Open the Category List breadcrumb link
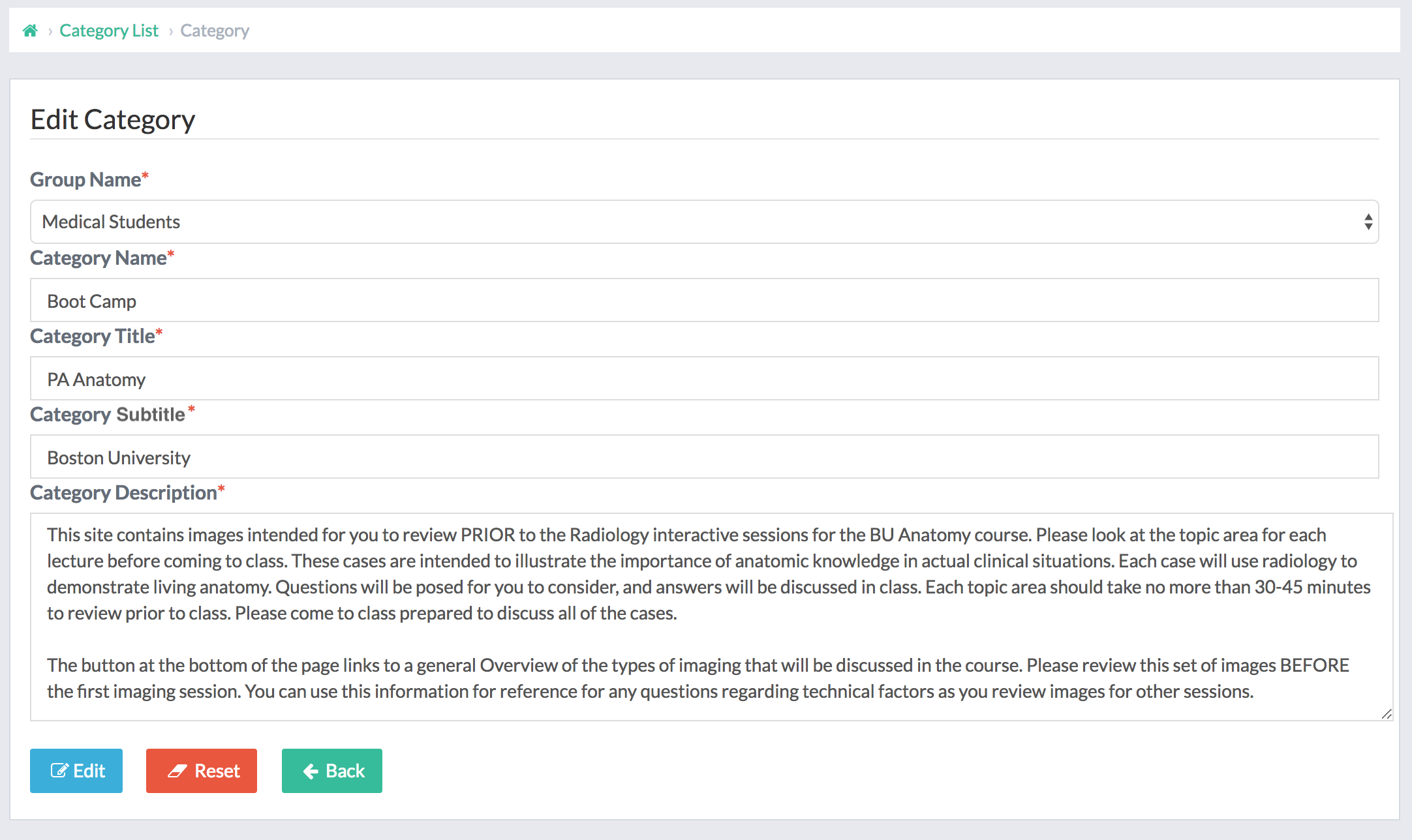Screen dimensions: 1412x840 point(109,31)
